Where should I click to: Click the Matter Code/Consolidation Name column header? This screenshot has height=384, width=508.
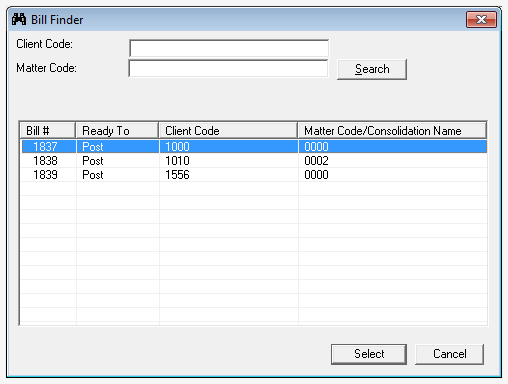(x=392, y=130)
